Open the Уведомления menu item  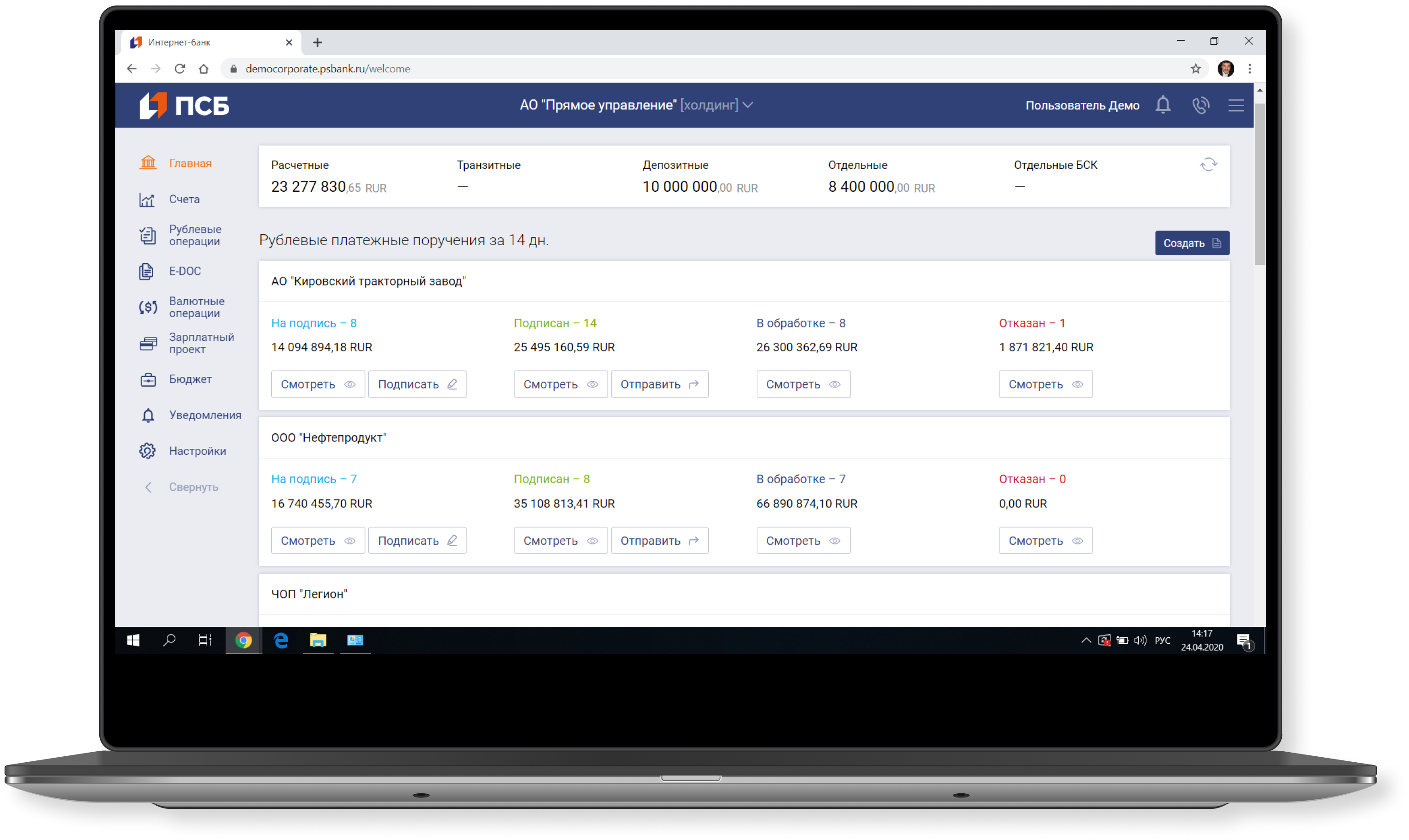tap(205, 415)
